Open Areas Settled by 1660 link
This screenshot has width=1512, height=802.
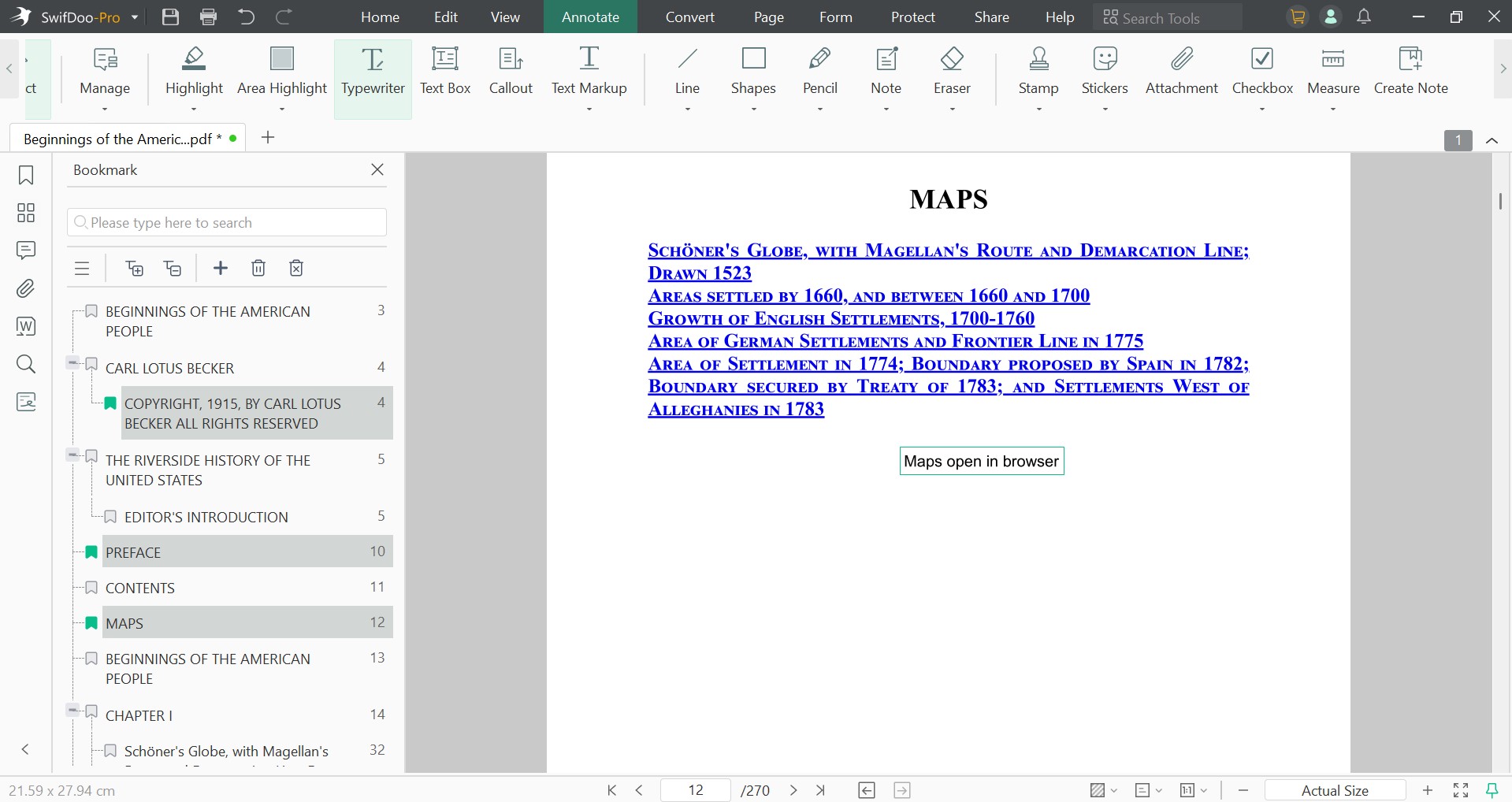[x=868, y=296]
